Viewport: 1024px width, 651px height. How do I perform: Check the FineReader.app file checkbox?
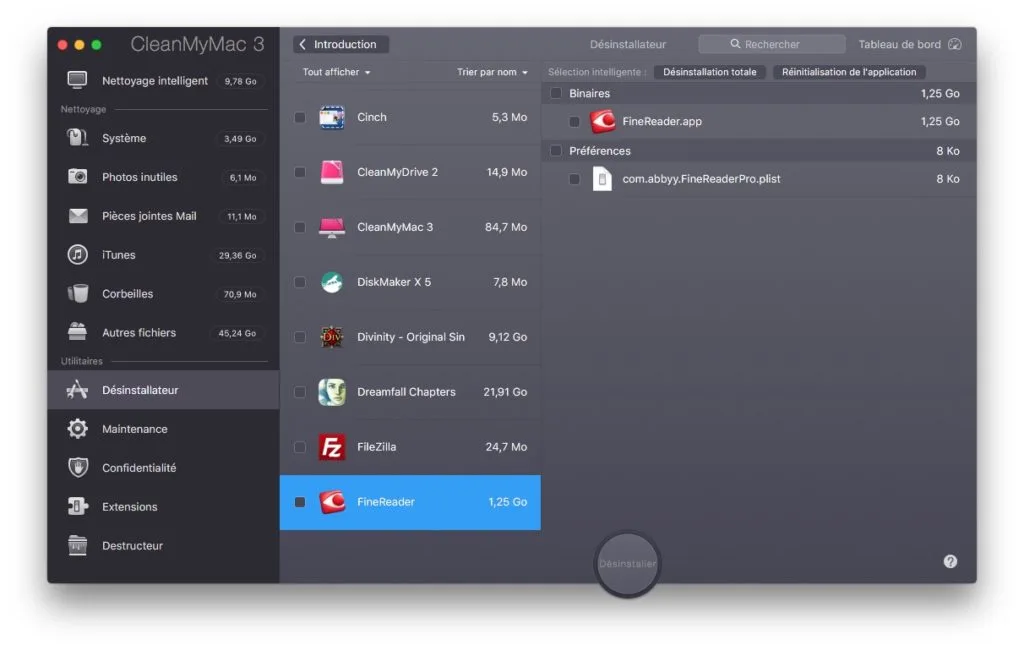(574, 121)
